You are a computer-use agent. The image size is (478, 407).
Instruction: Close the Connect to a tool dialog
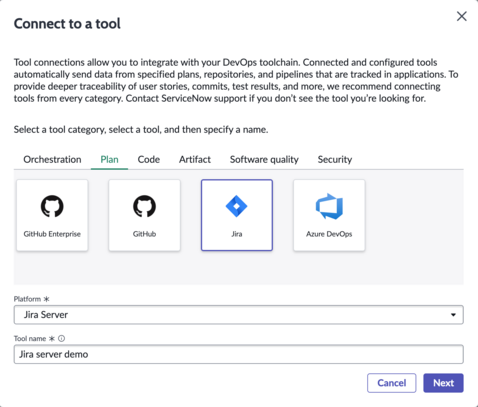(462, 16)
